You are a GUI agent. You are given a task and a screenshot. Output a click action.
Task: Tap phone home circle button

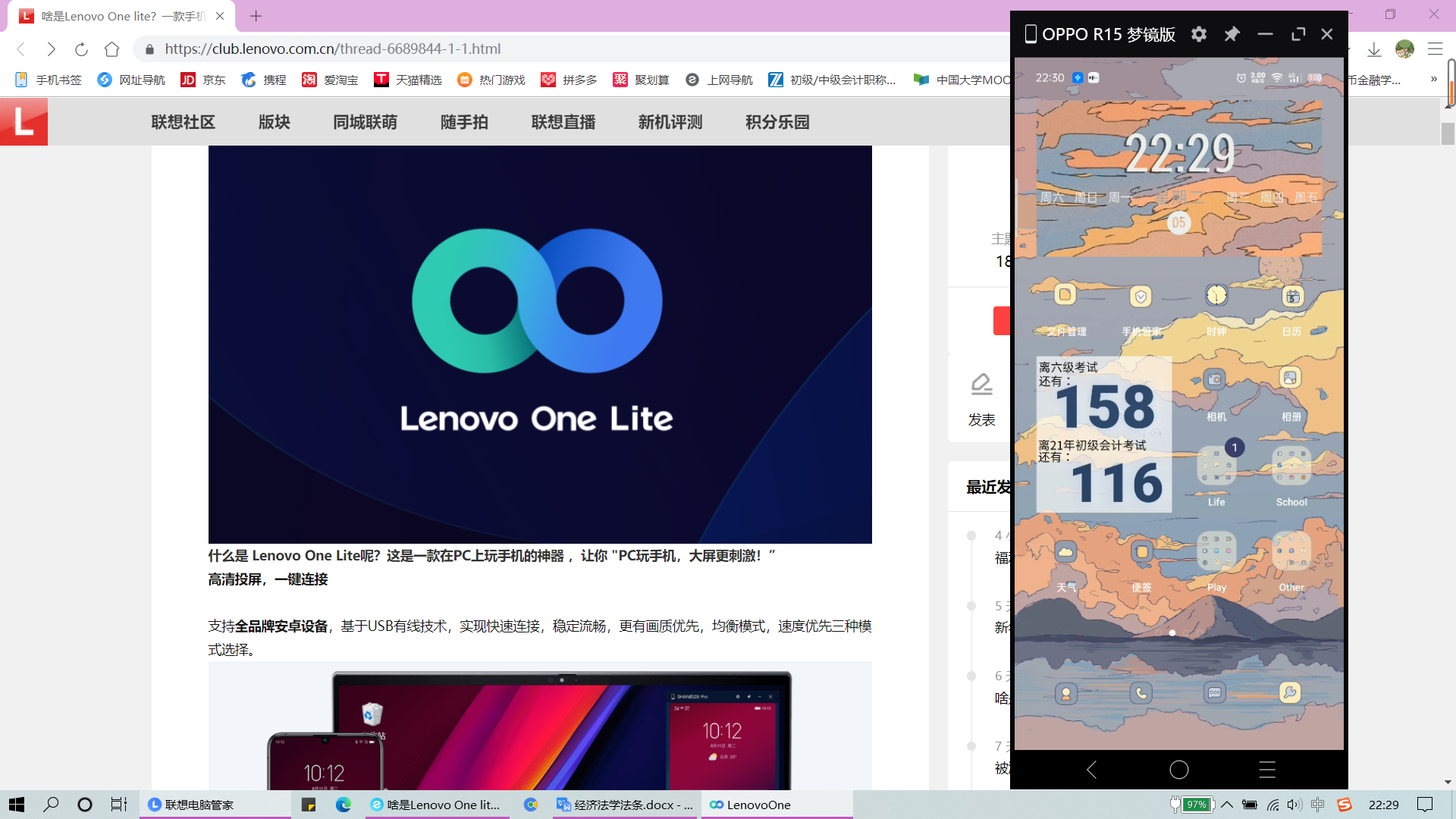click(x=1179, y=770)
